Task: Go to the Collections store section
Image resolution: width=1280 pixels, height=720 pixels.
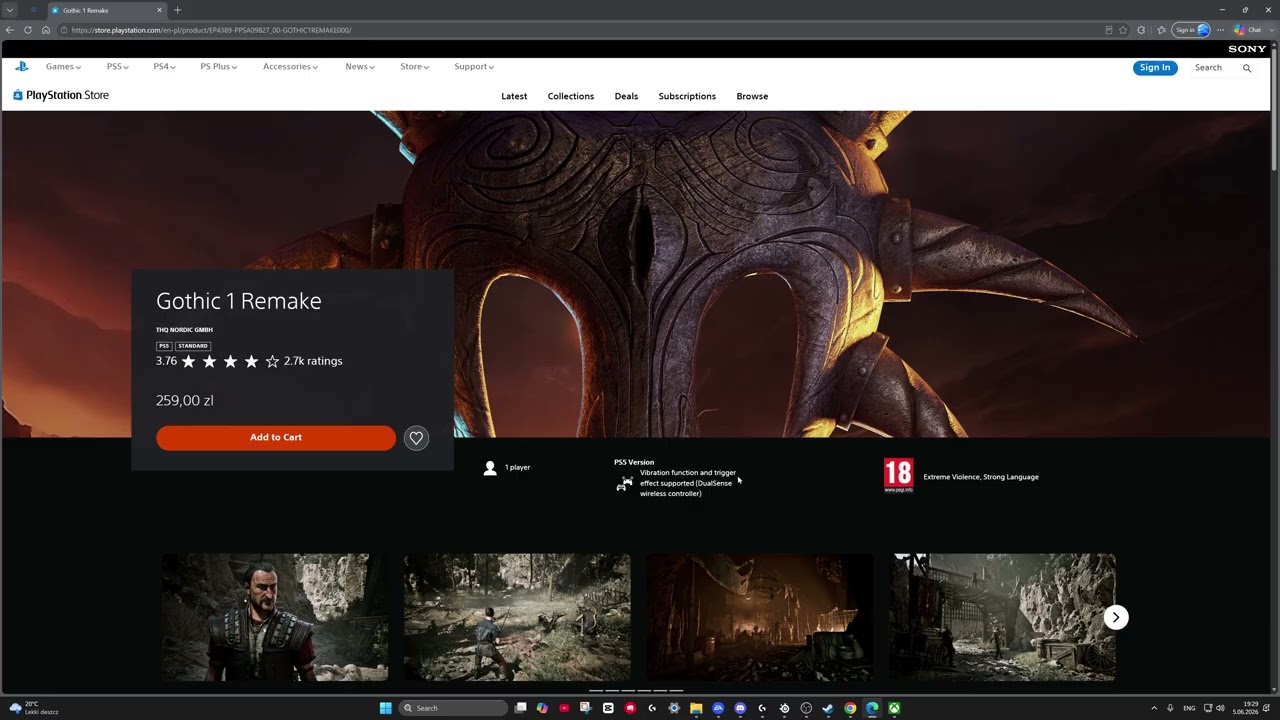Action: pyautogui.click(x=571, y=96)
